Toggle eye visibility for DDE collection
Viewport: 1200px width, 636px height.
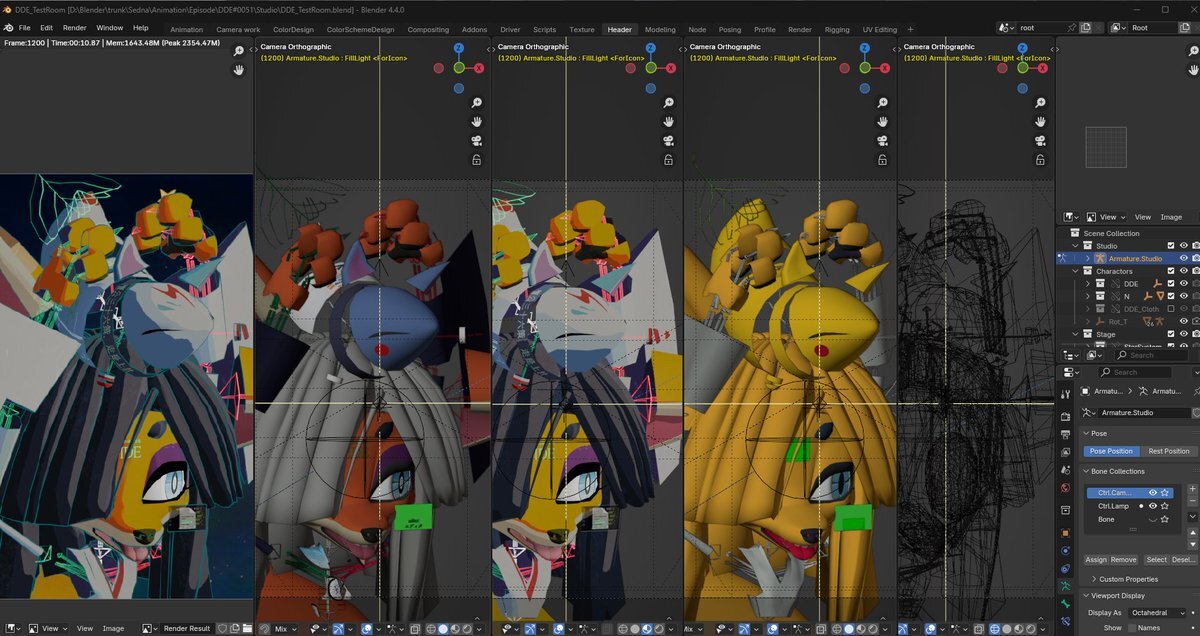click(1184, 284)
